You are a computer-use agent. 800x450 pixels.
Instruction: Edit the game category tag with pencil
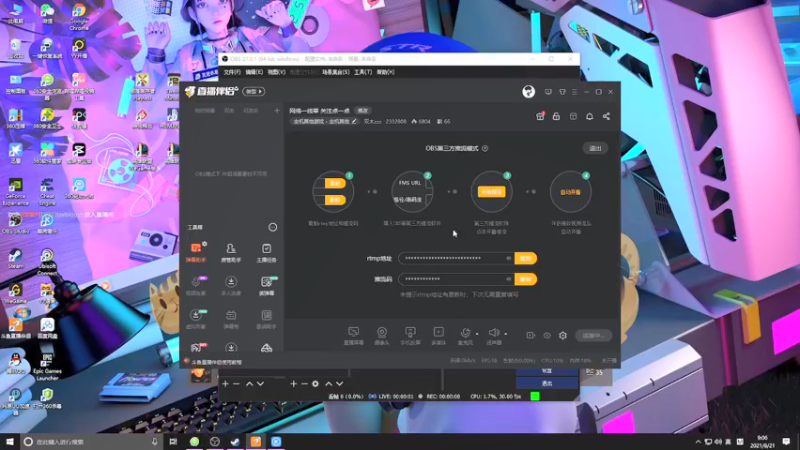pos(354,121)
